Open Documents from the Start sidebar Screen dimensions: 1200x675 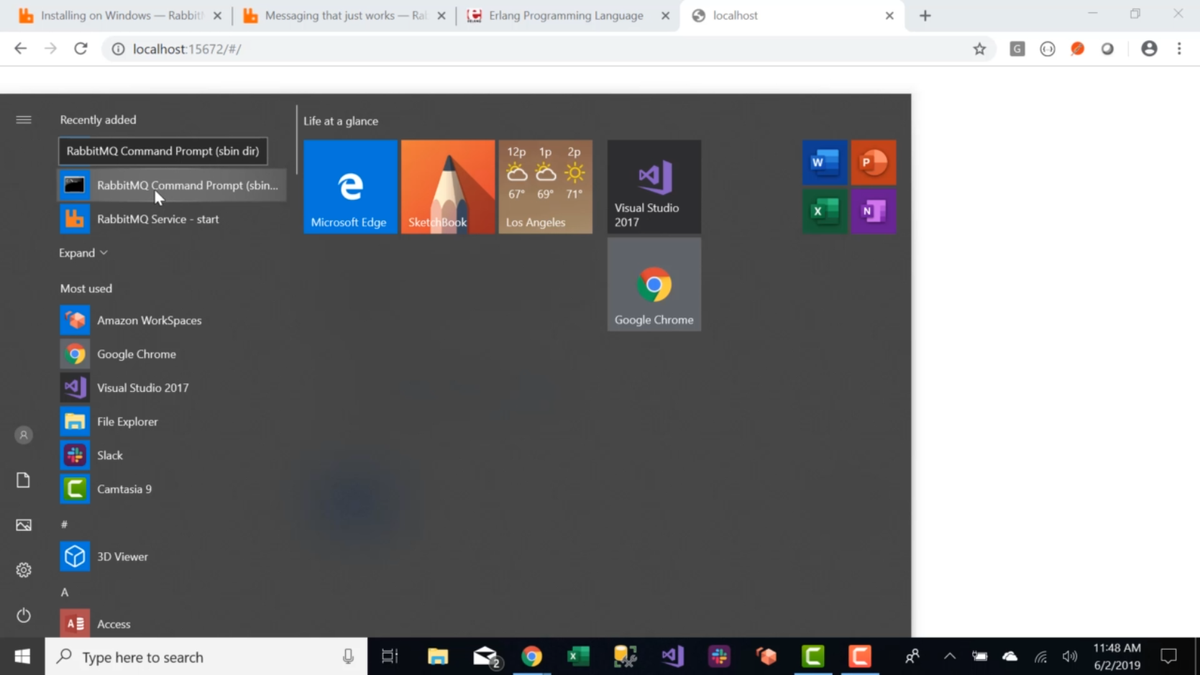pyautogui.click(x=23, y=480)
